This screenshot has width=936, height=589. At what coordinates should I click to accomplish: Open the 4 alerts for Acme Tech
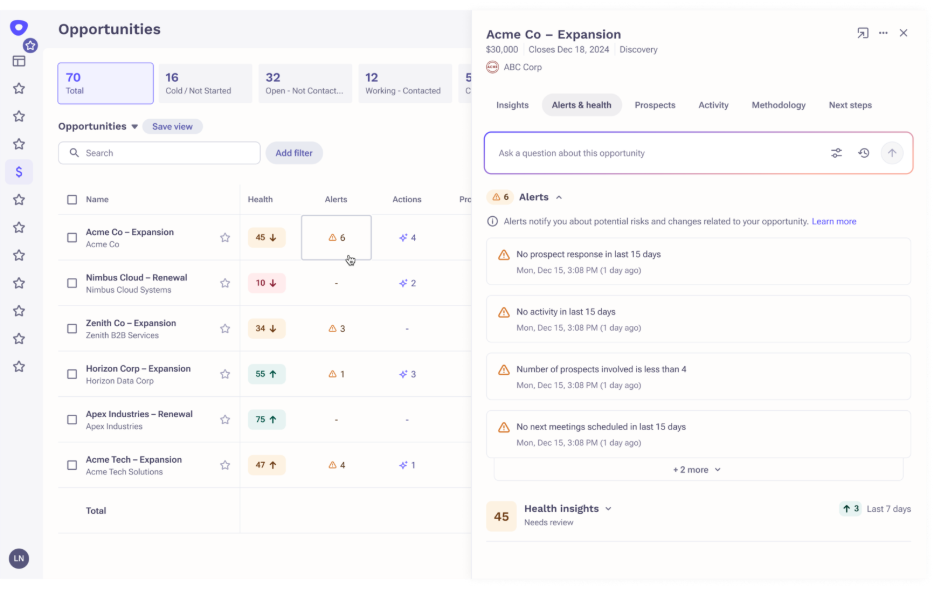click(x=337, y=465)
